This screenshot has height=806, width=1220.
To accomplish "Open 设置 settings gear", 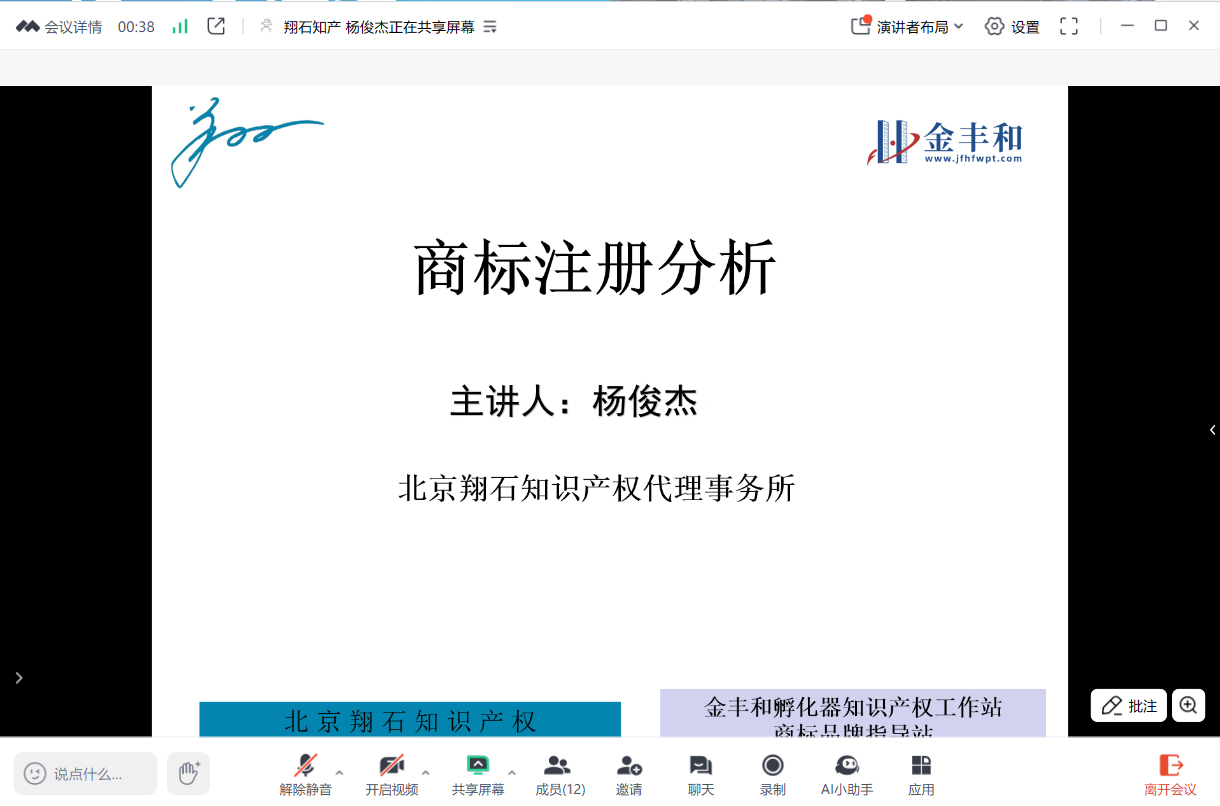I will tap(1012, 27).
